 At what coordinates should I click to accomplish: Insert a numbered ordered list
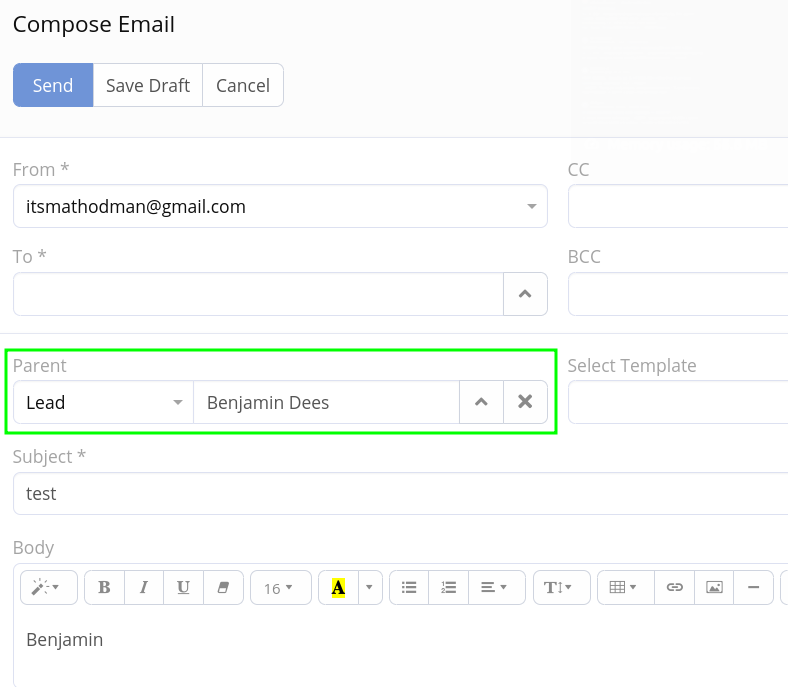[x=449, y=588]
